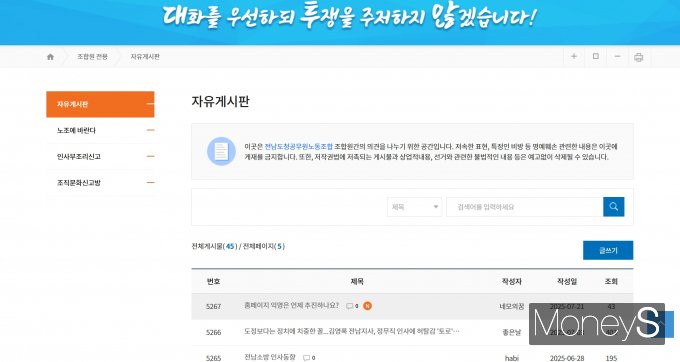Viewport: 680px width, 362px height.
Task: Click the 작성일 column header
Action: coord(567,281)
